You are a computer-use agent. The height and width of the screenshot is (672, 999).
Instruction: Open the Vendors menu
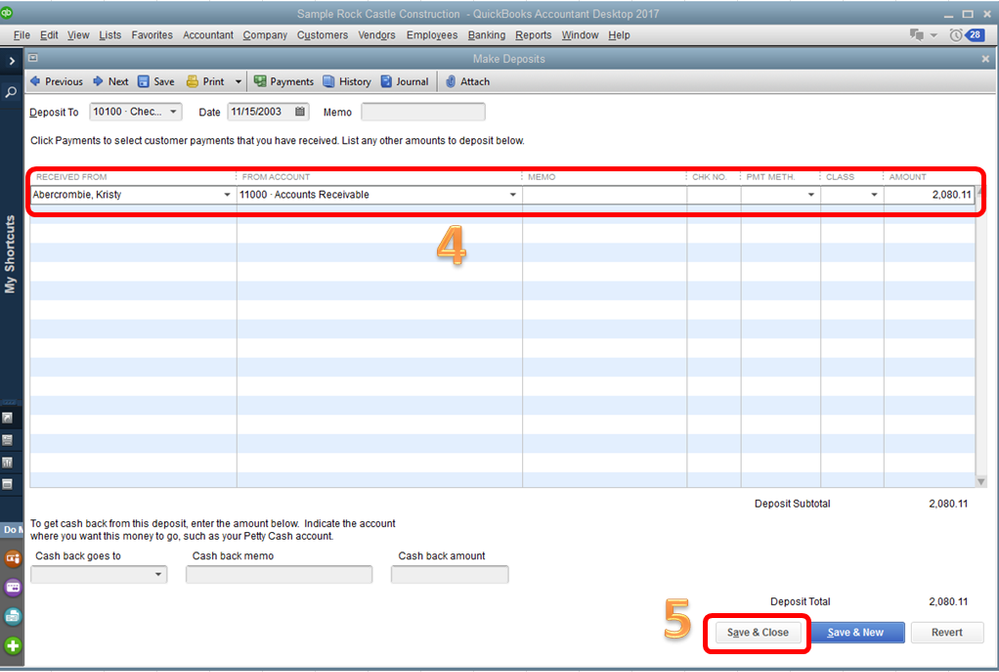click(377, 35)
